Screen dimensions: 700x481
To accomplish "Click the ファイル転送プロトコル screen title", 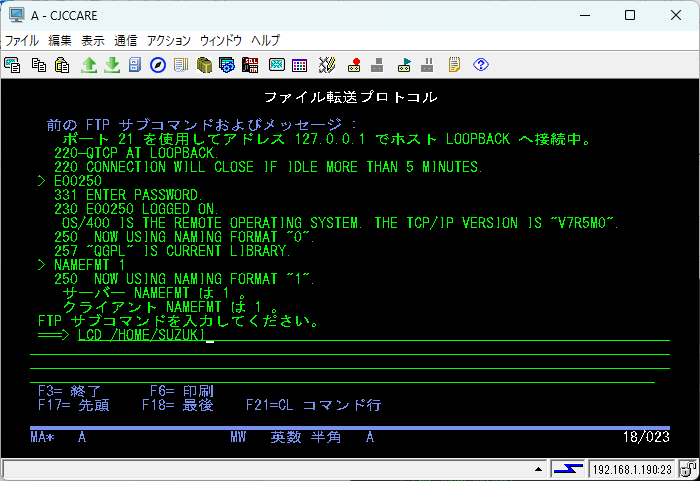I will (350, 97).
